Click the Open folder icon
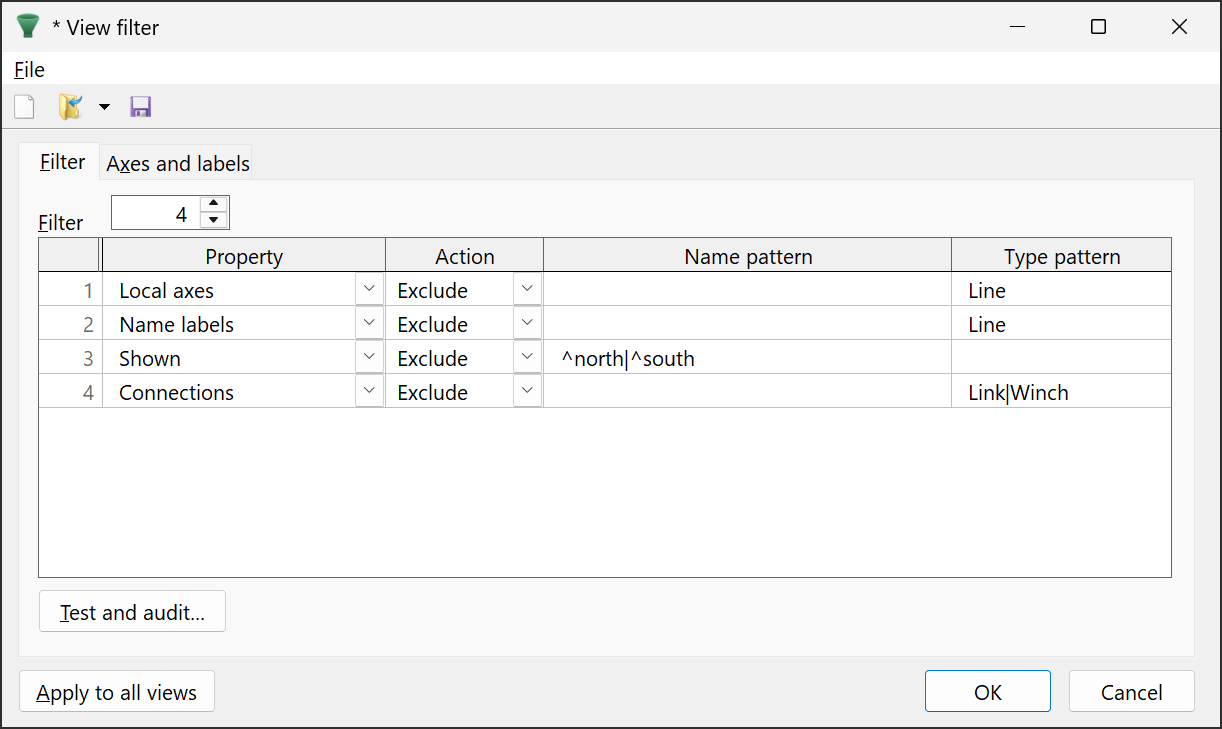Image resolution: width=1222 pixels, height=729 pixels. (70, 107)
